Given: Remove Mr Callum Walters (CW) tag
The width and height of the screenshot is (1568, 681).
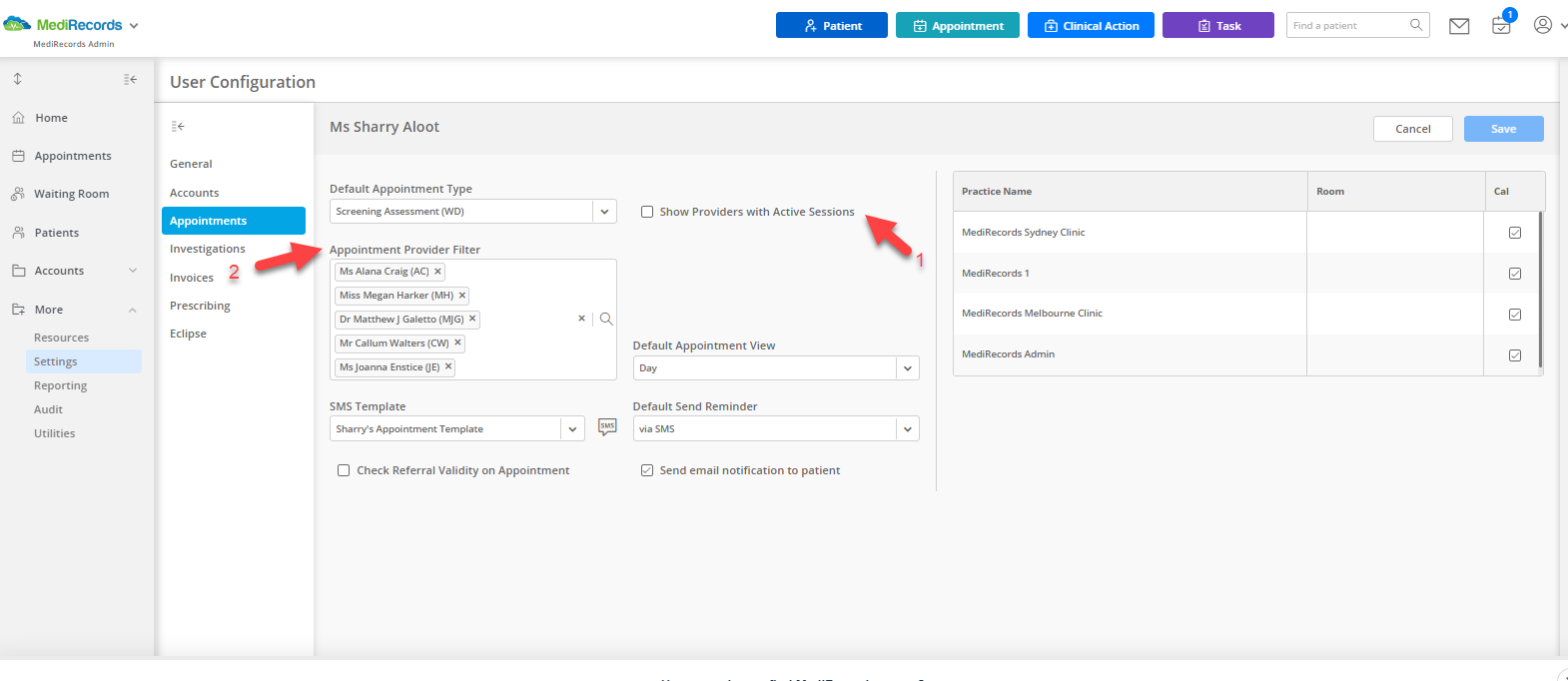Looking at the screenshot, I should (457, 343).
